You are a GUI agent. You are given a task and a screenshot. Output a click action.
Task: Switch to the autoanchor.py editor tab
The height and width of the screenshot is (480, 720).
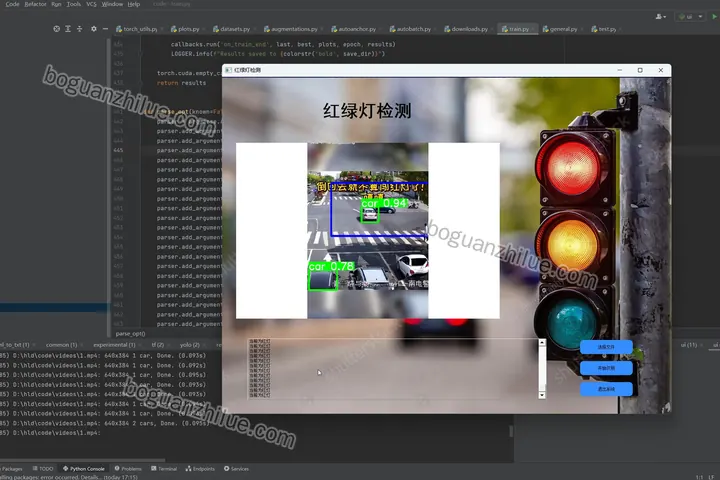[x=354, y=29]
